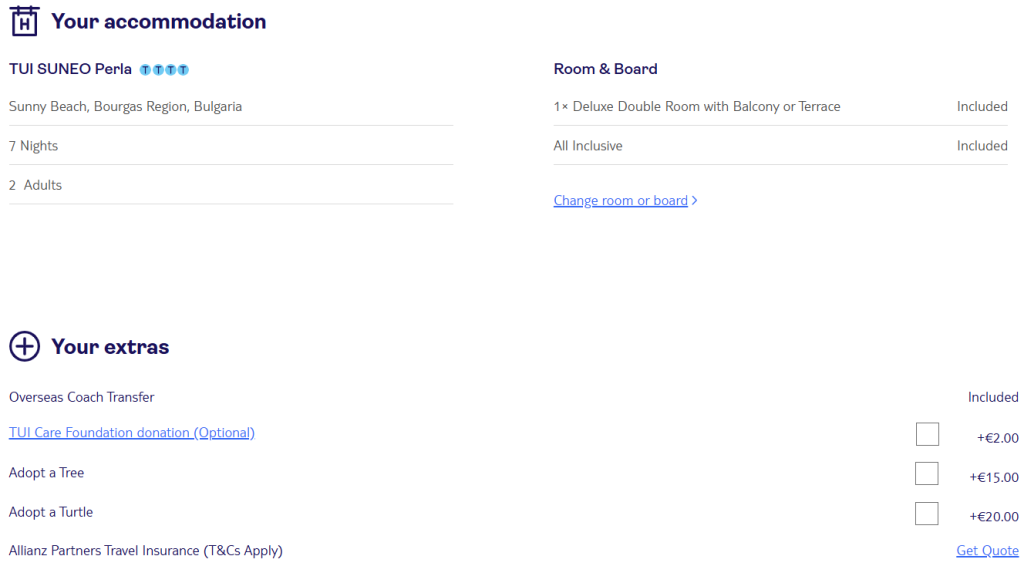This screenshot has height=566, width=1024.
Task: Tick the Adopt a Turtle checkbox
Action: point(927,513)
